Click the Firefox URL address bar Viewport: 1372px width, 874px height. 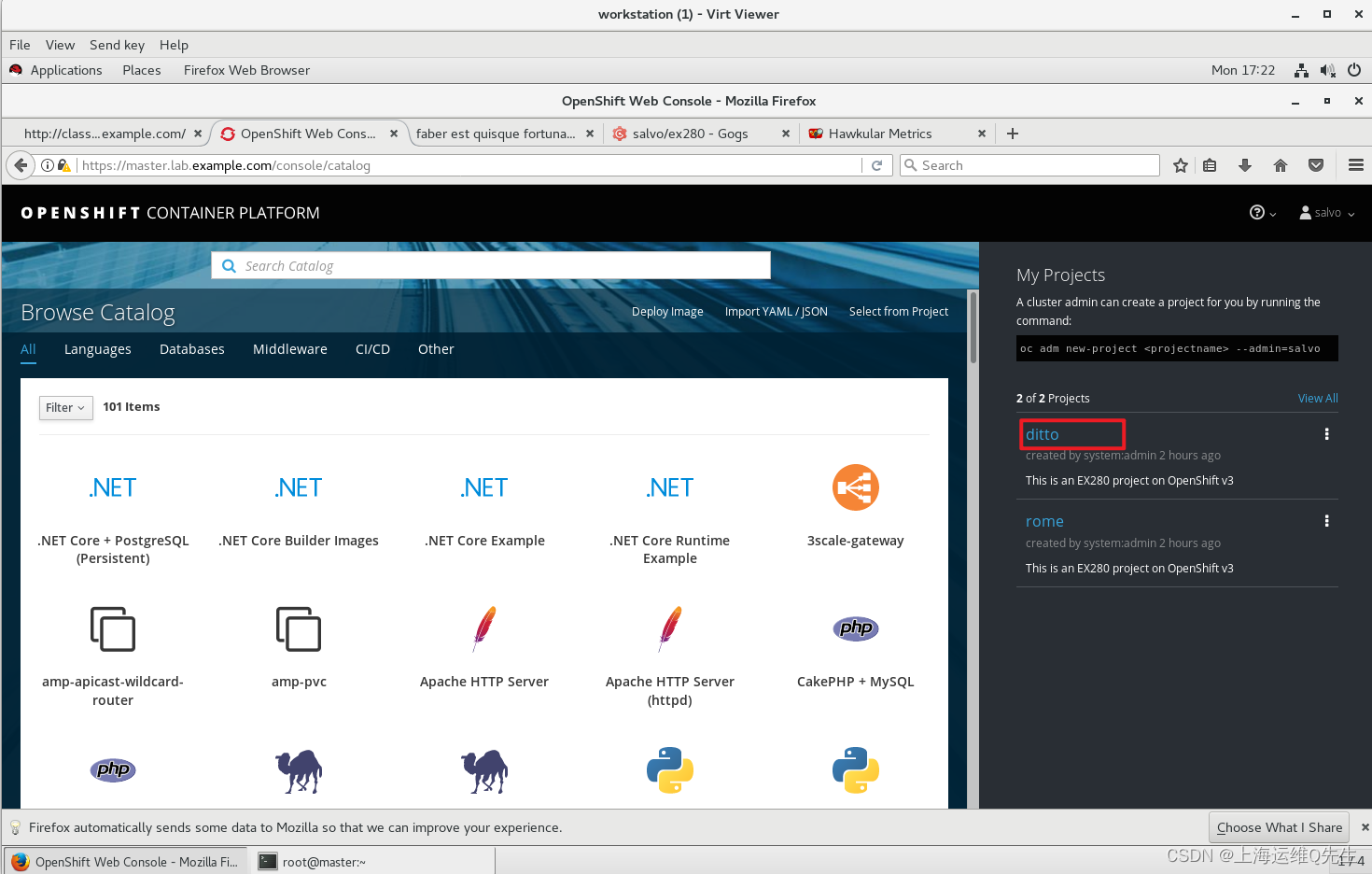click(470, 165)
